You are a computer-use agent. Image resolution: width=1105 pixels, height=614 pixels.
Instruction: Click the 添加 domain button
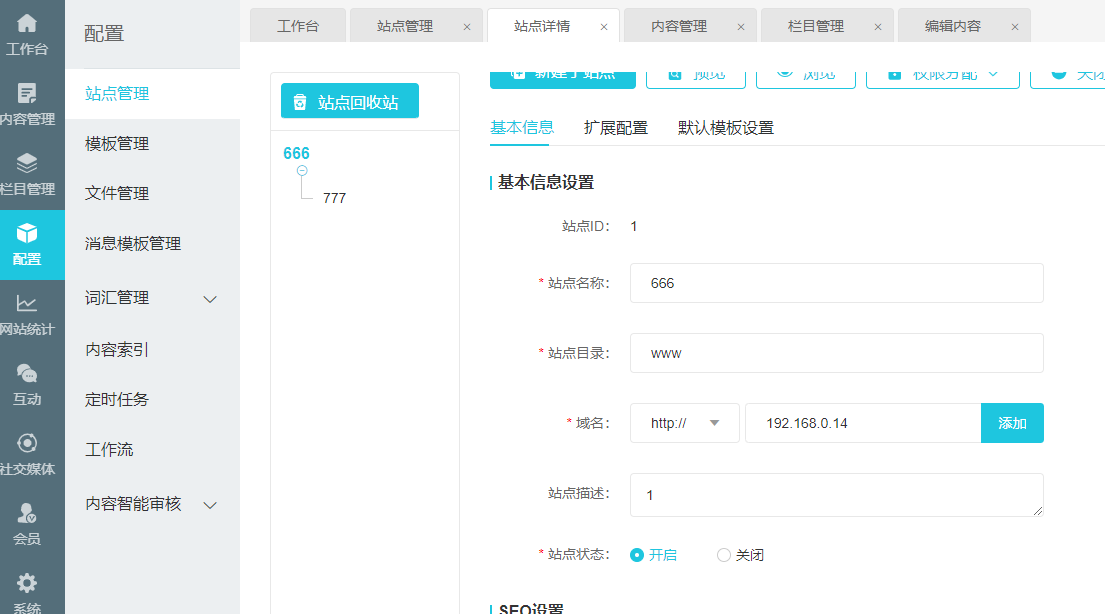[1012, 423]
